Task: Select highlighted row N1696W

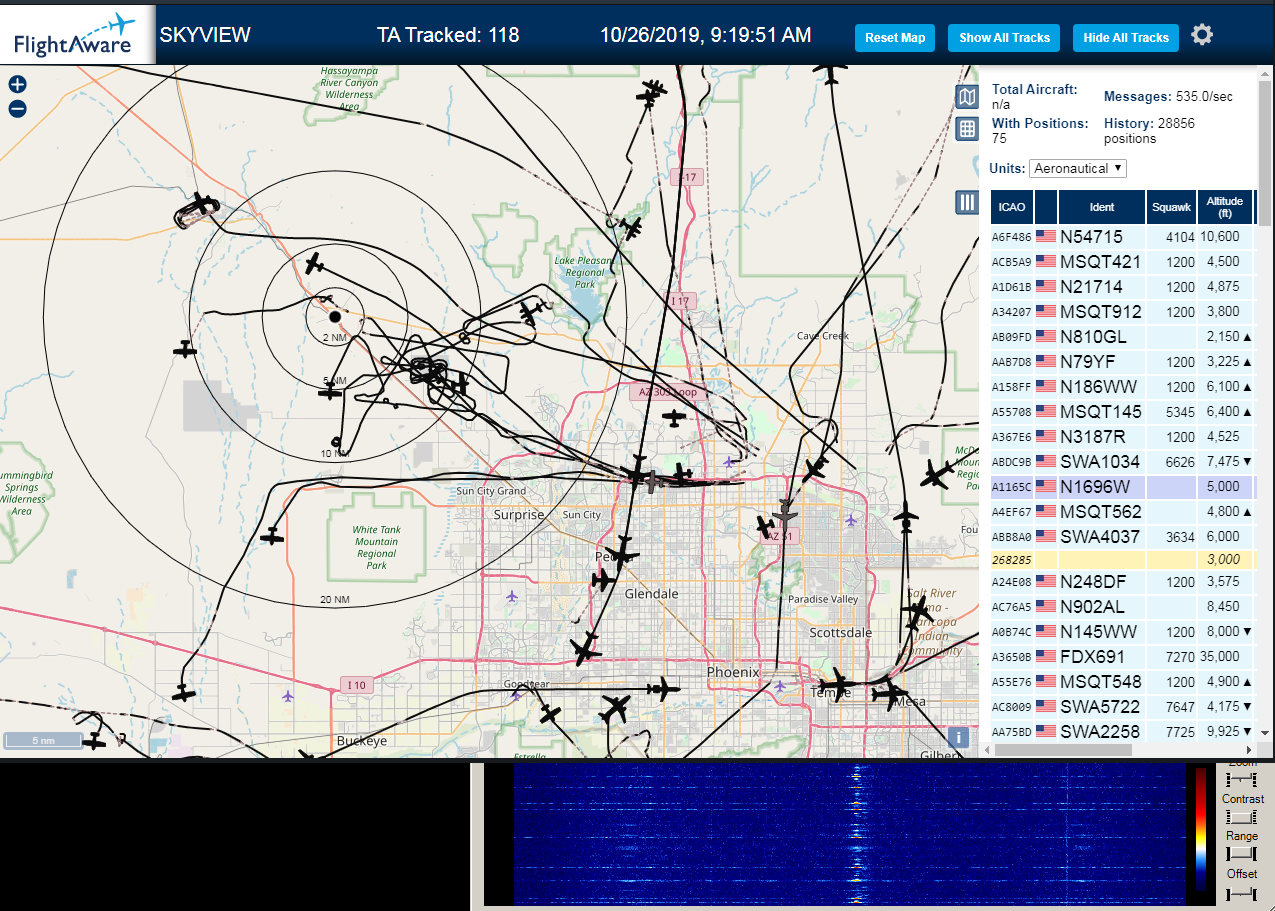Action: click(x=1123, y=487)
